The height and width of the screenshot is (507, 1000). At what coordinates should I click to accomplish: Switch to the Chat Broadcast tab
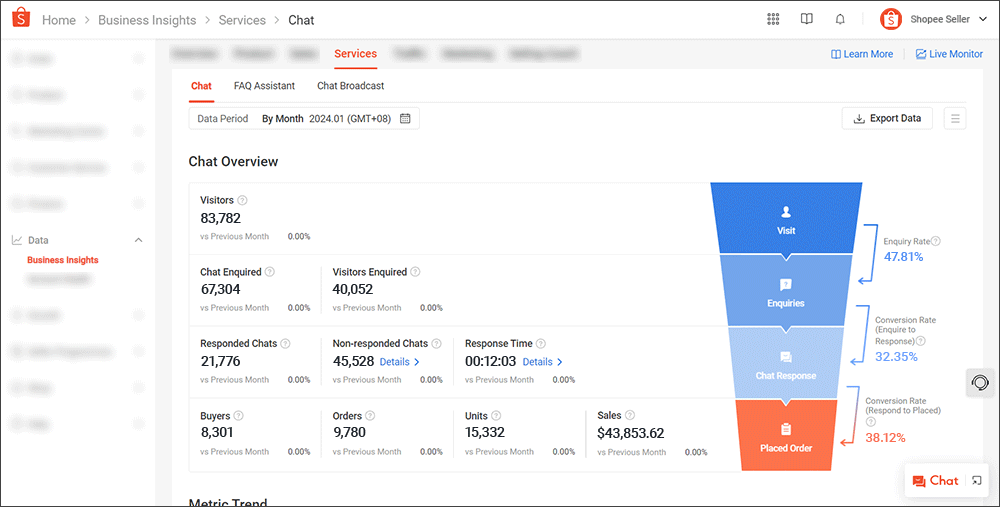pyautogui.click(x=350, y=86)
